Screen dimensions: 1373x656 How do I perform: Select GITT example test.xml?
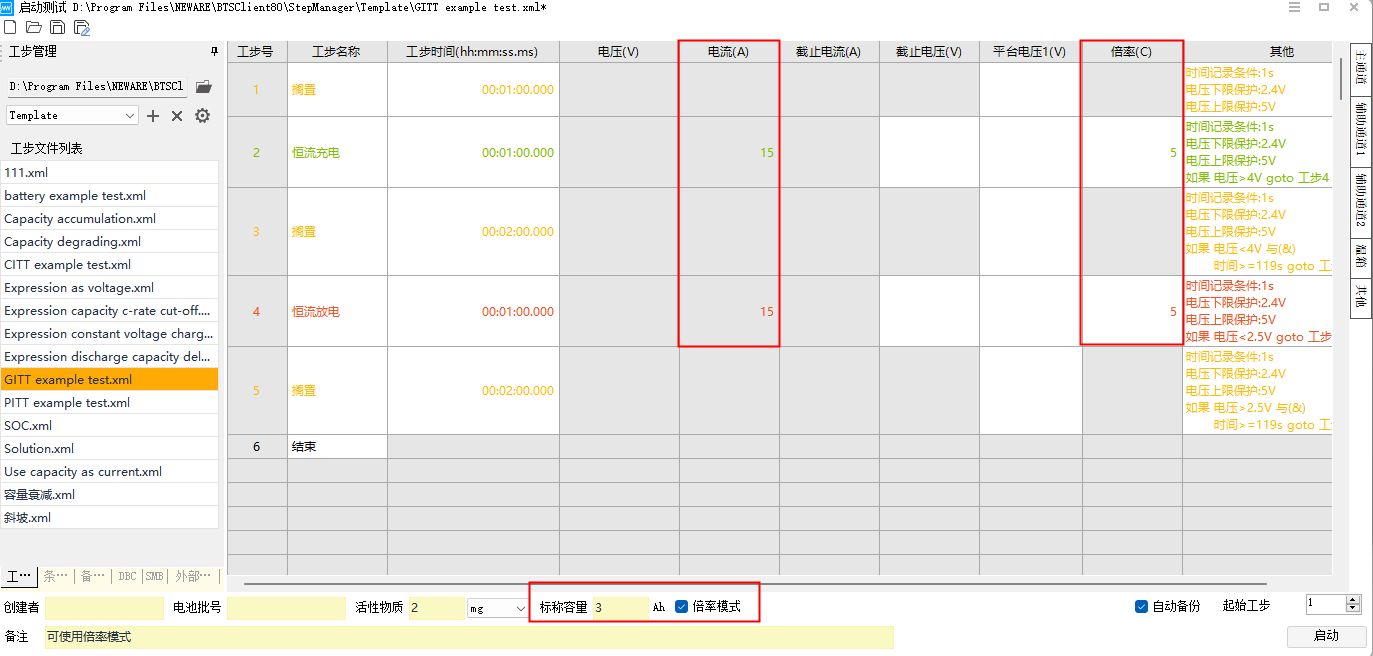click(109, 379)
